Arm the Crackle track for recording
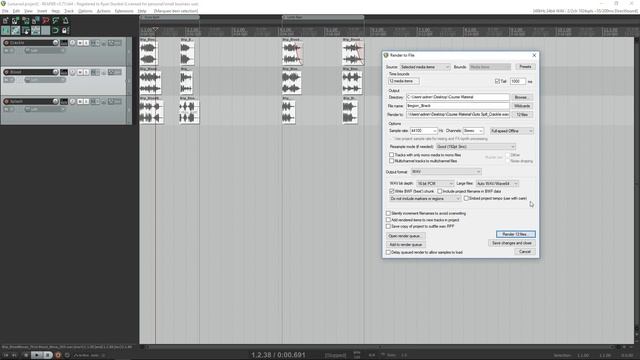The height and width of the screenshot is (360, 640). tap(7, 43)
